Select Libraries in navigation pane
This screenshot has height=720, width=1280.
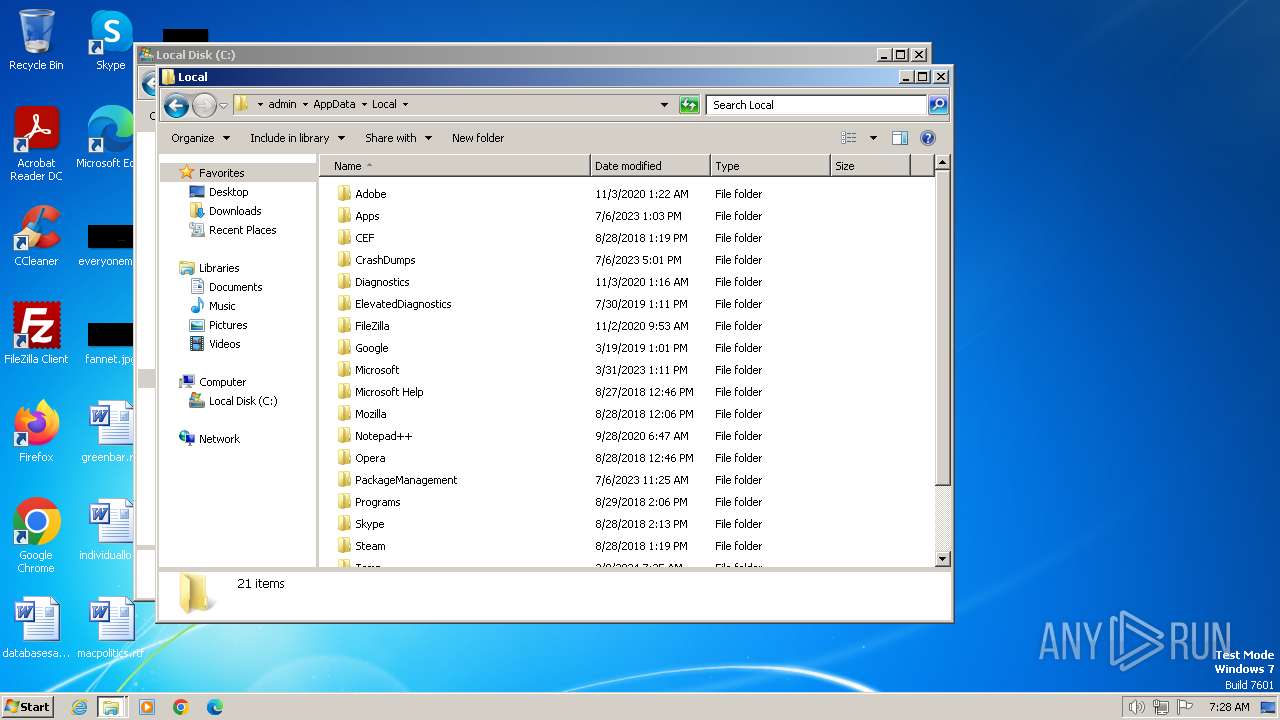pyautogui.click(x=218, y=268)
